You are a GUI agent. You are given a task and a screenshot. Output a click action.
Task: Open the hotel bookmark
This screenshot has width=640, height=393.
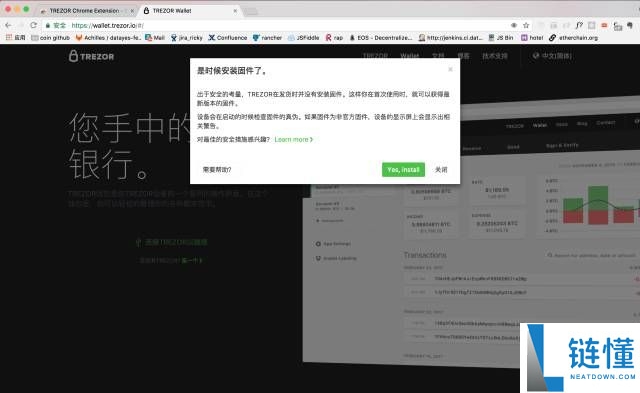pyautogui.click(x=532, y=38)
